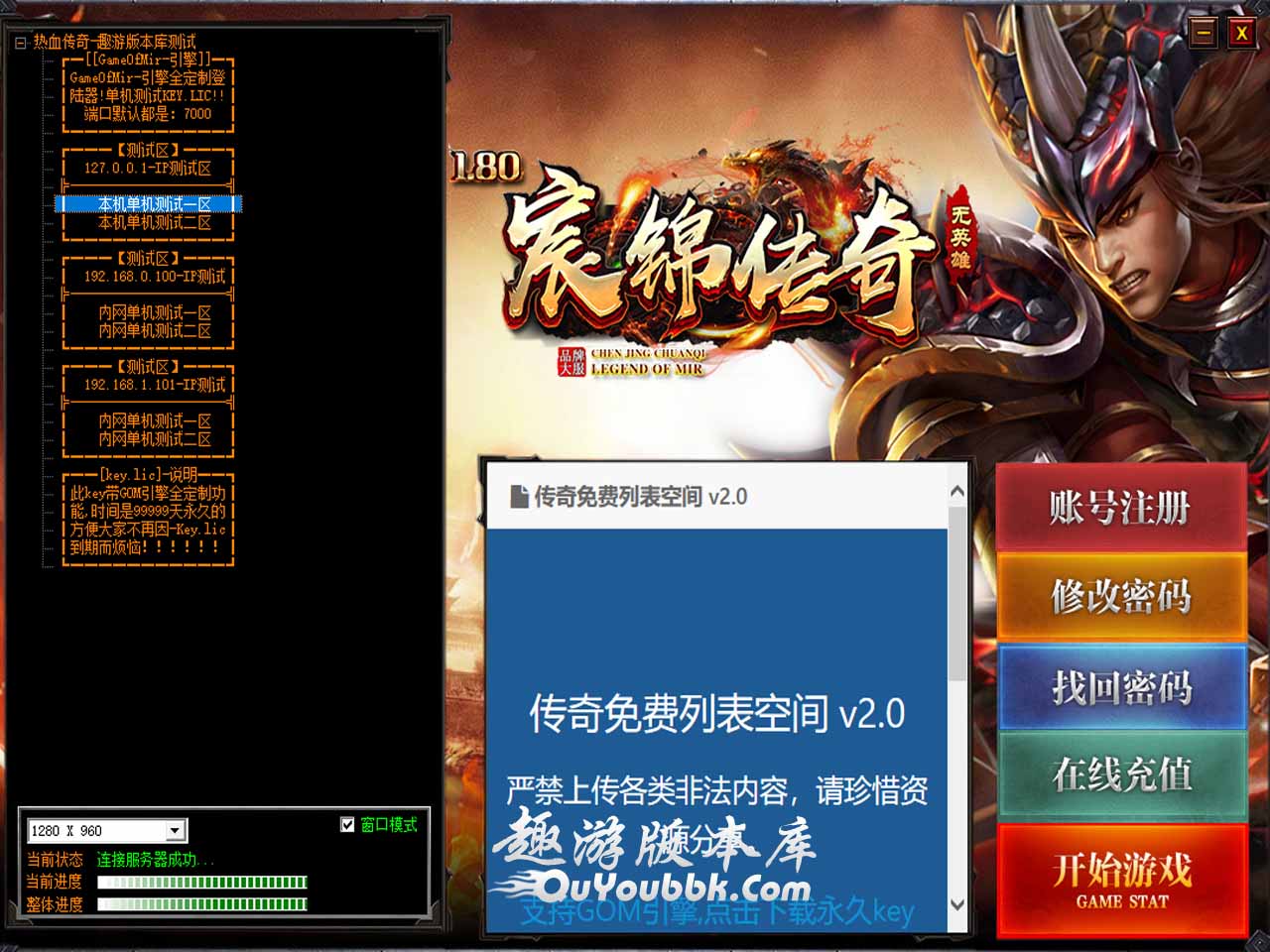Select the 热血传奇-趣游版本库测试 root node label
Image resolution: width=1270 pixels, height=952 pixels.
(114, 42)
